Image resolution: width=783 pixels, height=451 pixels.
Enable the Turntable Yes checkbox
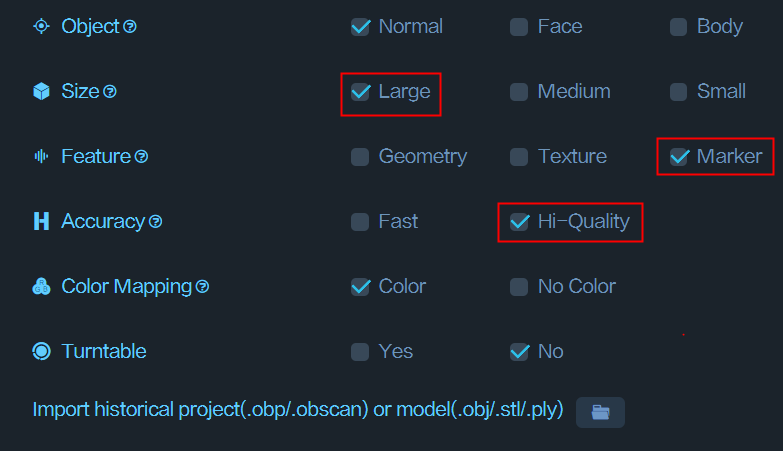[x=360, y=352]
